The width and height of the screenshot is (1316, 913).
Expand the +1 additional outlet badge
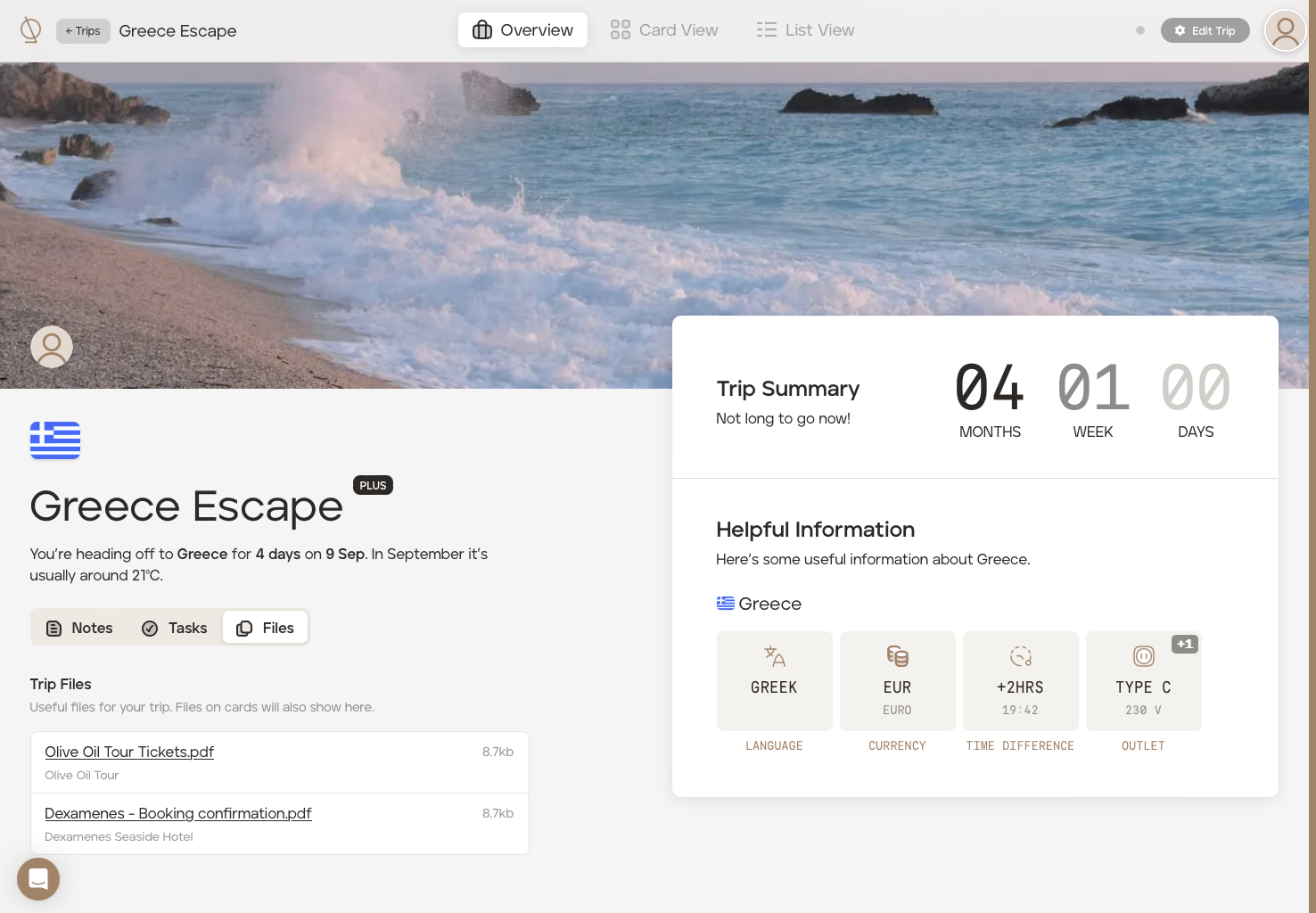point(1184,644)
